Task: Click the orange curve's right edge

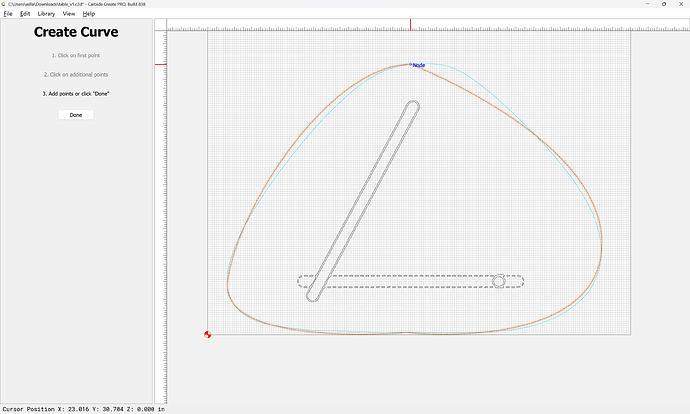Action: 601,238
